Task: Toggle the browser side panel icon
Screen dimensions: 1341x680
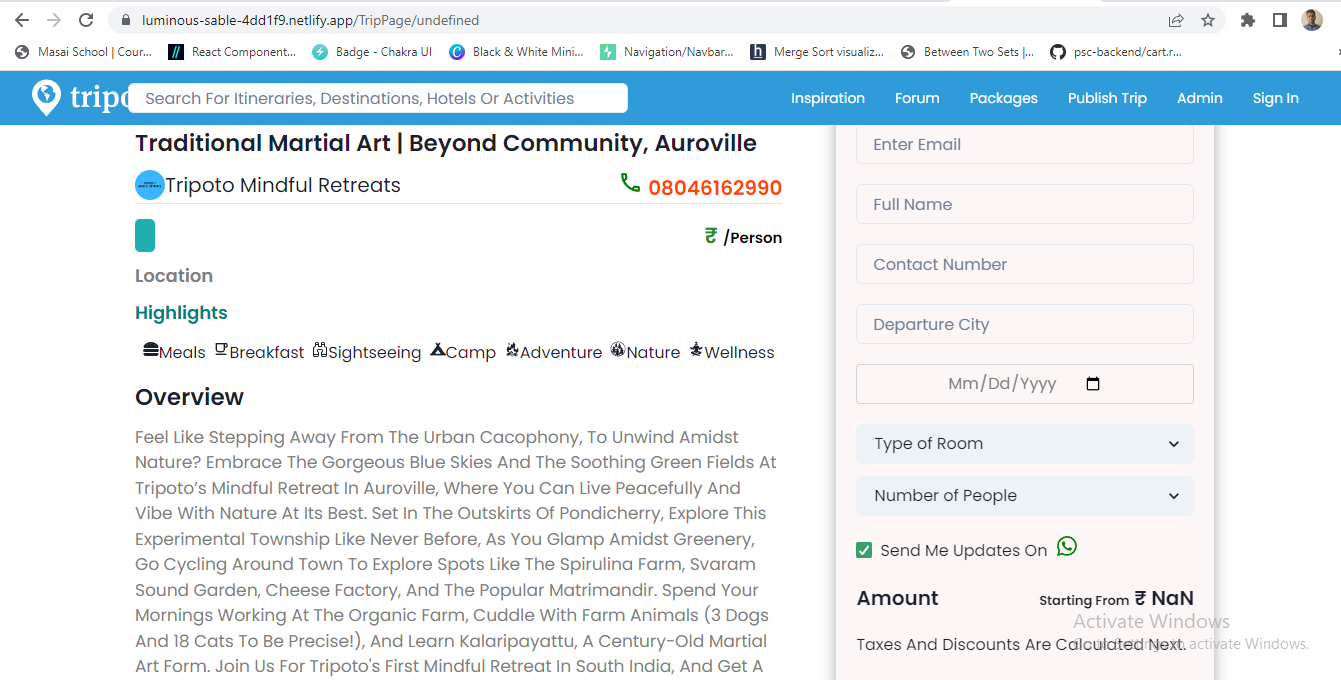Action: (x=1279, y=20)
